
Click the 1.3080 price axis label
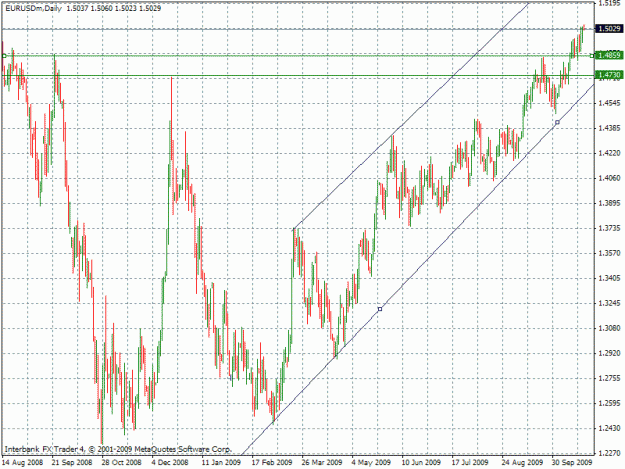tap(609, 328)
